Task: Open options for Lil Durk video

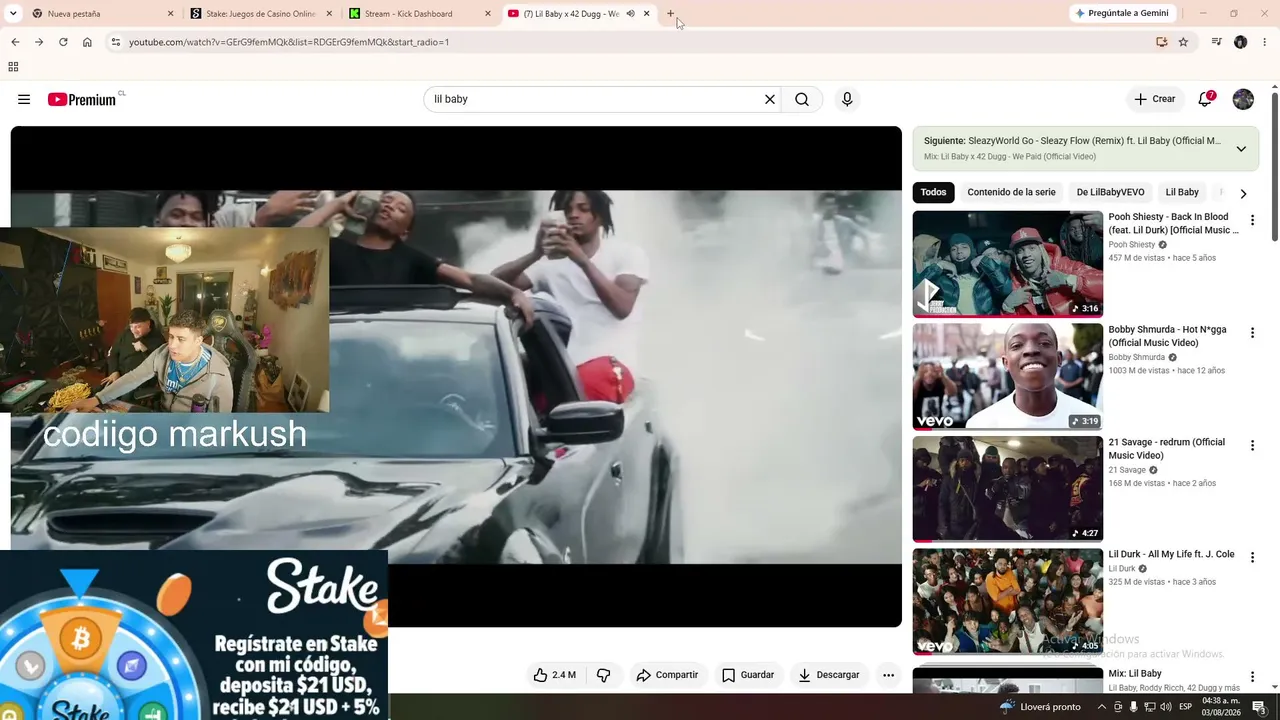Action: click(1252, 558)
